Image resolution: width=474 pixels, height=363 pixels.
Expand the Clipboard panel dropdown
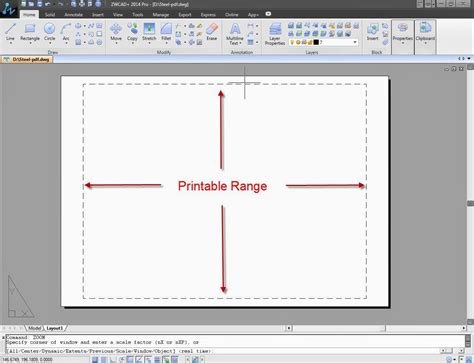pyautogui.click(x=425, y=44)
